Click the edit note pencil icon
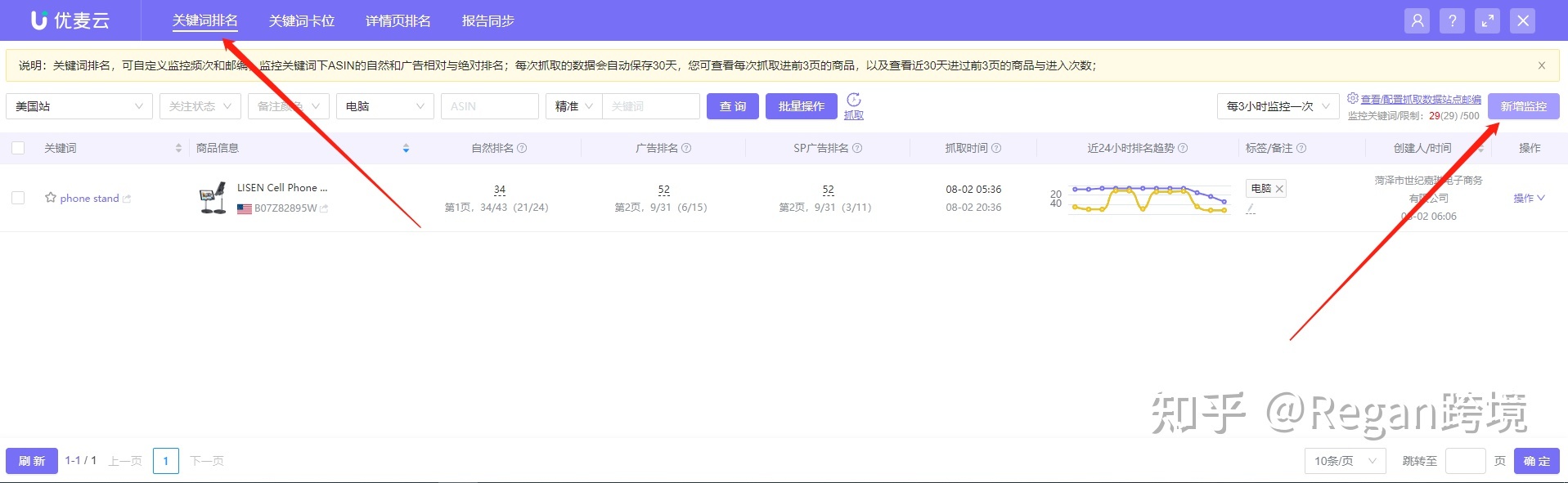Screen dimensions: 1568x483 [1250, 209]
